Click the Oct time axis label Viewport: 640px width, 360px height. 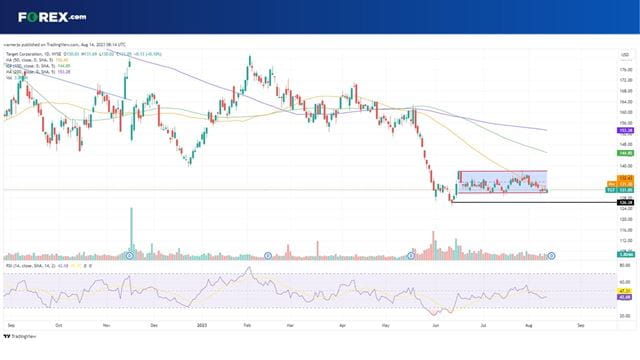pyautogui.click(x=59, y=326)
